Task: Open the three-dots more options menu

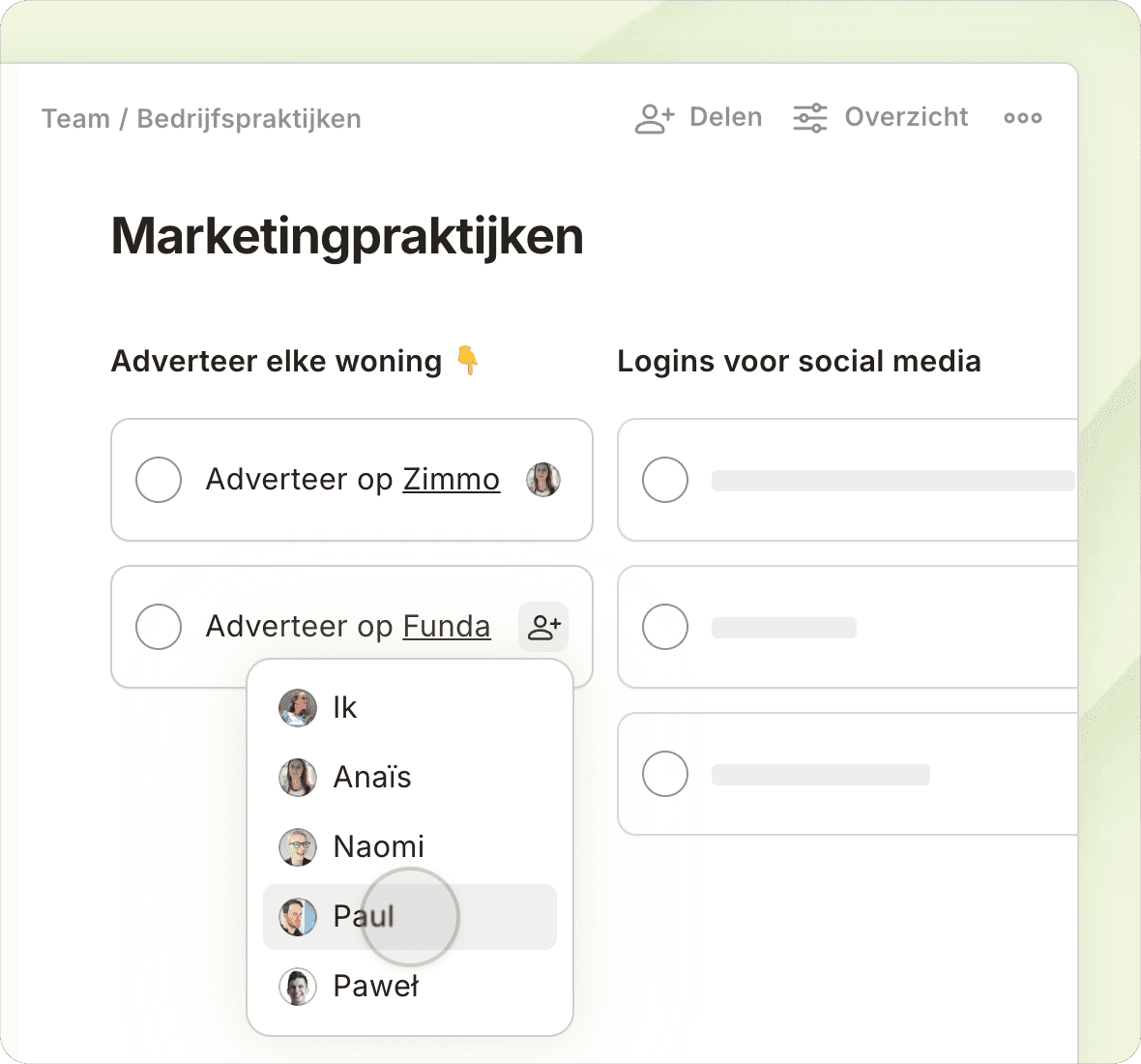Action: [1022, 118]
